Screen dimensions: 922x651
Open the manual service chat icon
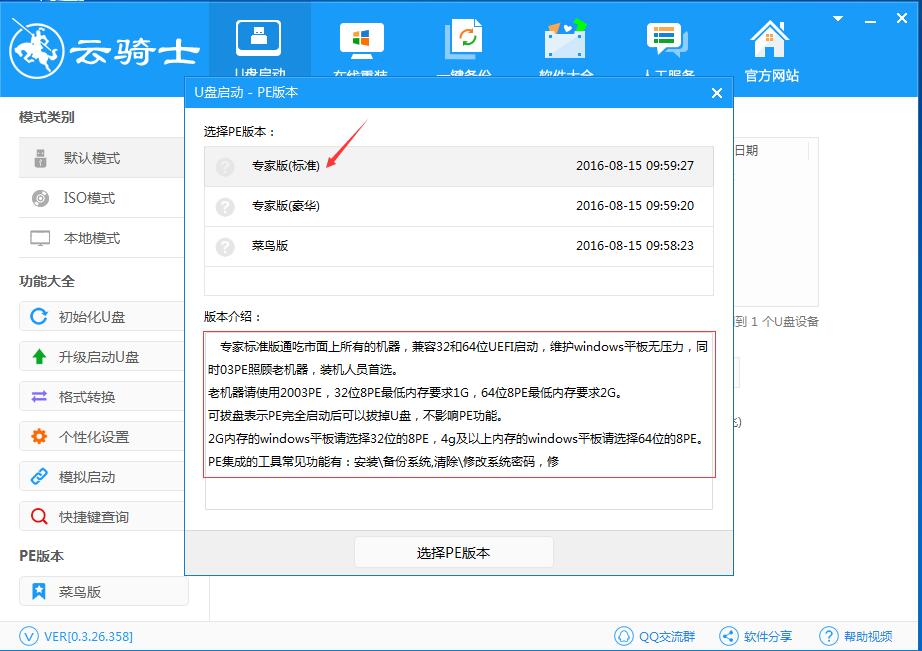click(667, 39)
